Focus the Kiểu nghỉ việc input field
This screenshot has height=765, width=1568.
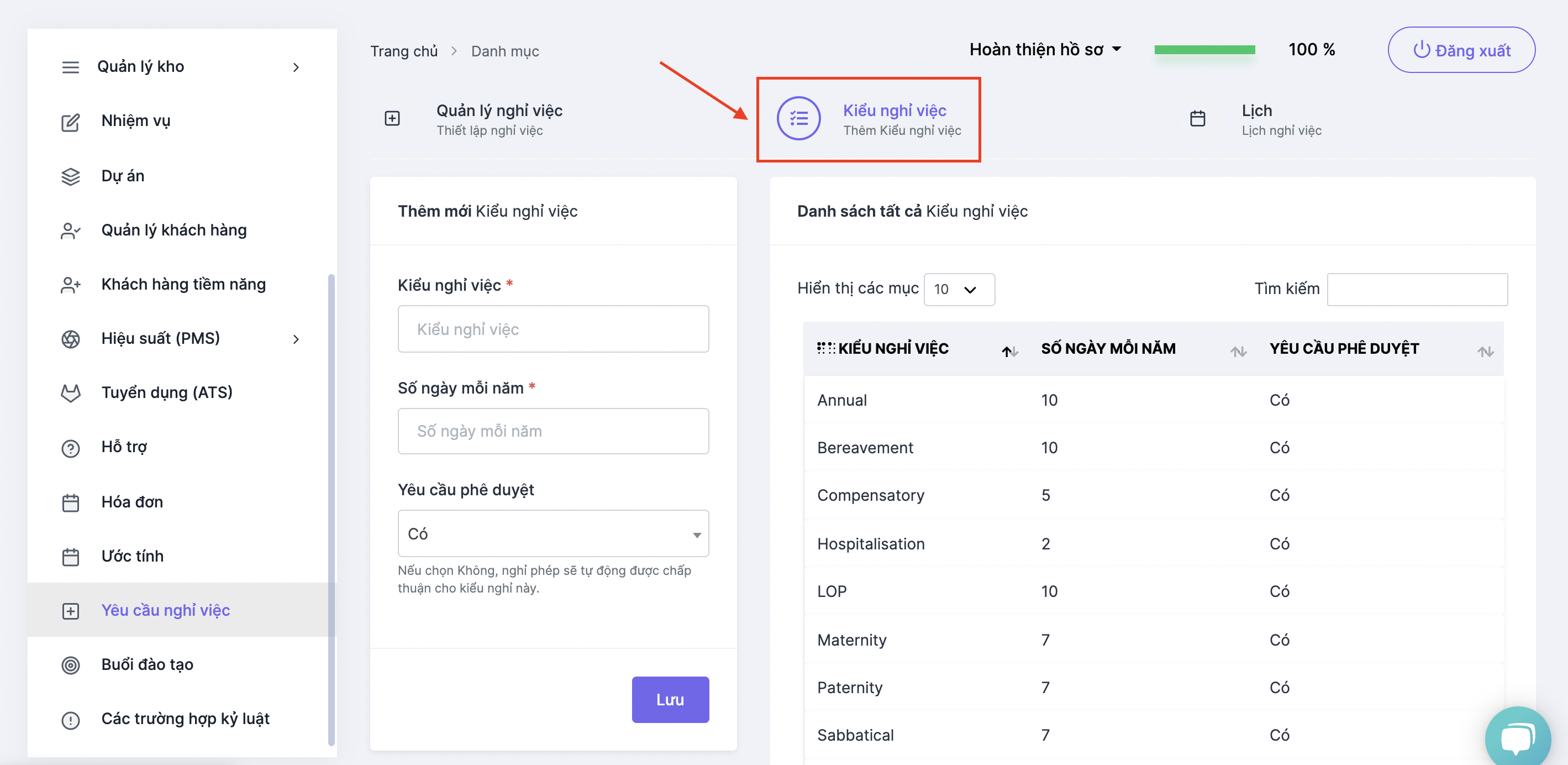tap(553, 329)
